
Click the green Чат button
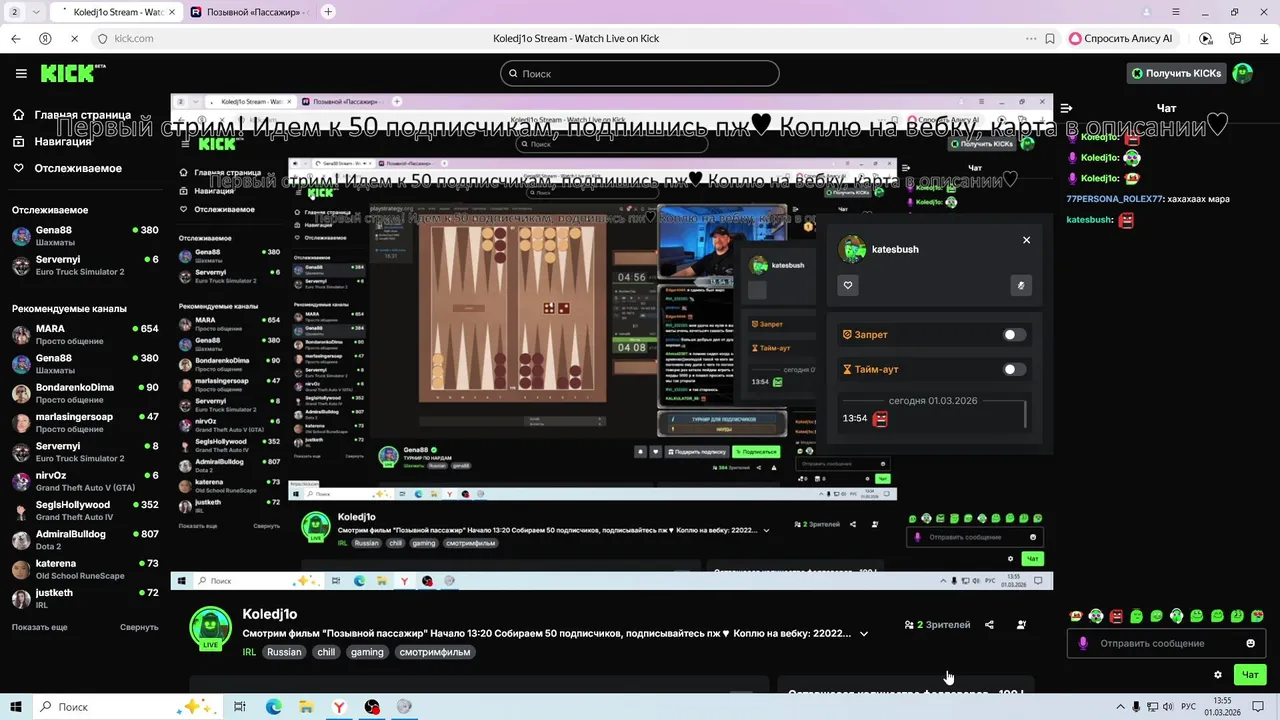1250,674
